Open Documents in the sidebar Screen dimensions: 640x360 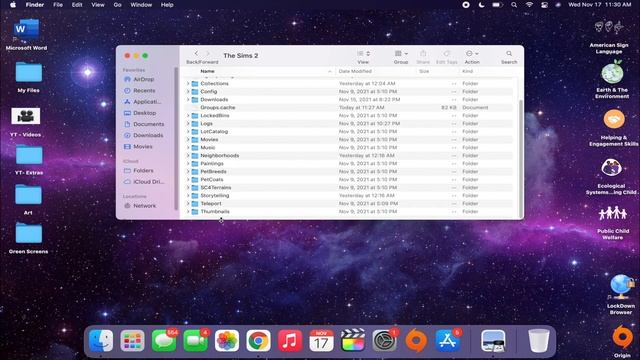click(x=144, y=124)
